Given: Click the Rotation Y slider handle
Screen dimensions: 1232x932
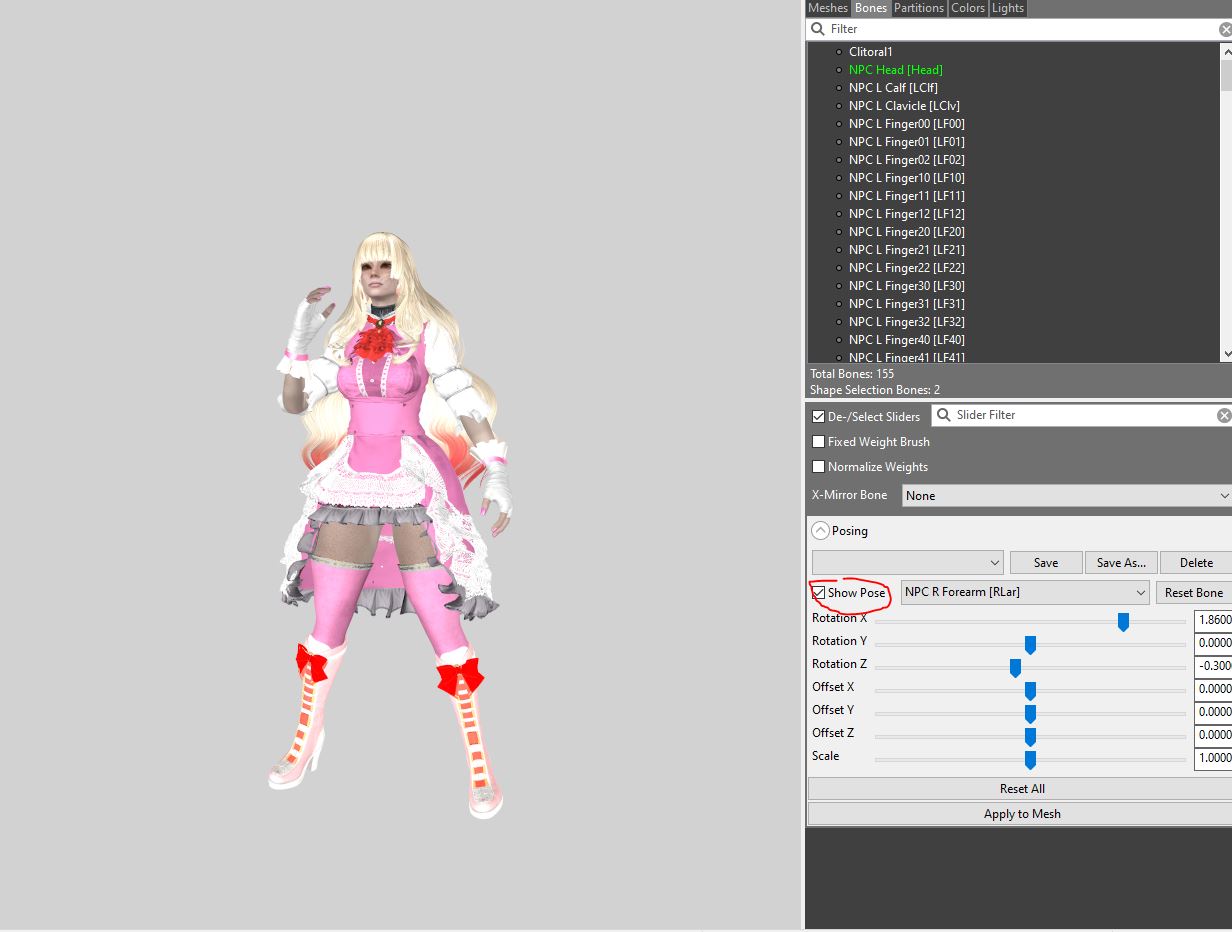Looking at the screenshot, I should coord(1030,645).
